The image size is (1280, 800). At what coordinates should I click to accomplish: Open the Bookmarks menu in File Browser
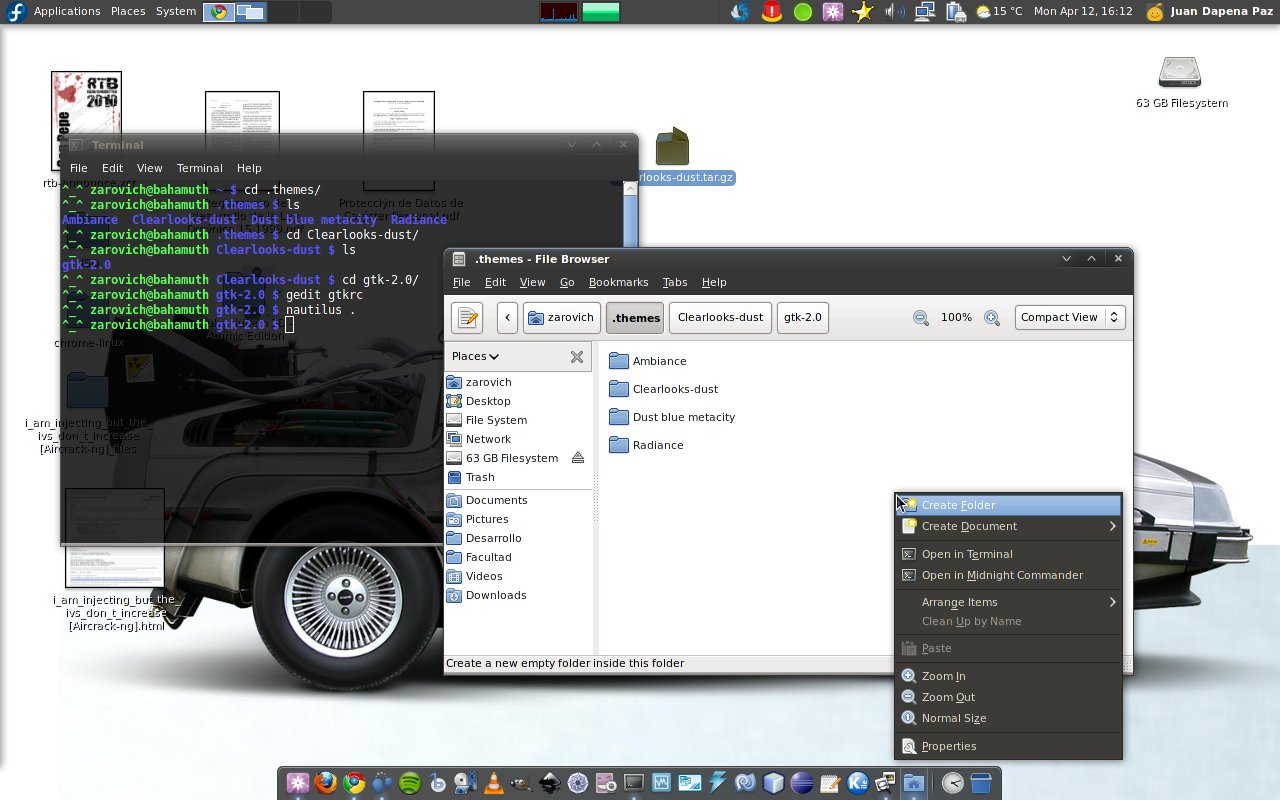click(618, 282)
